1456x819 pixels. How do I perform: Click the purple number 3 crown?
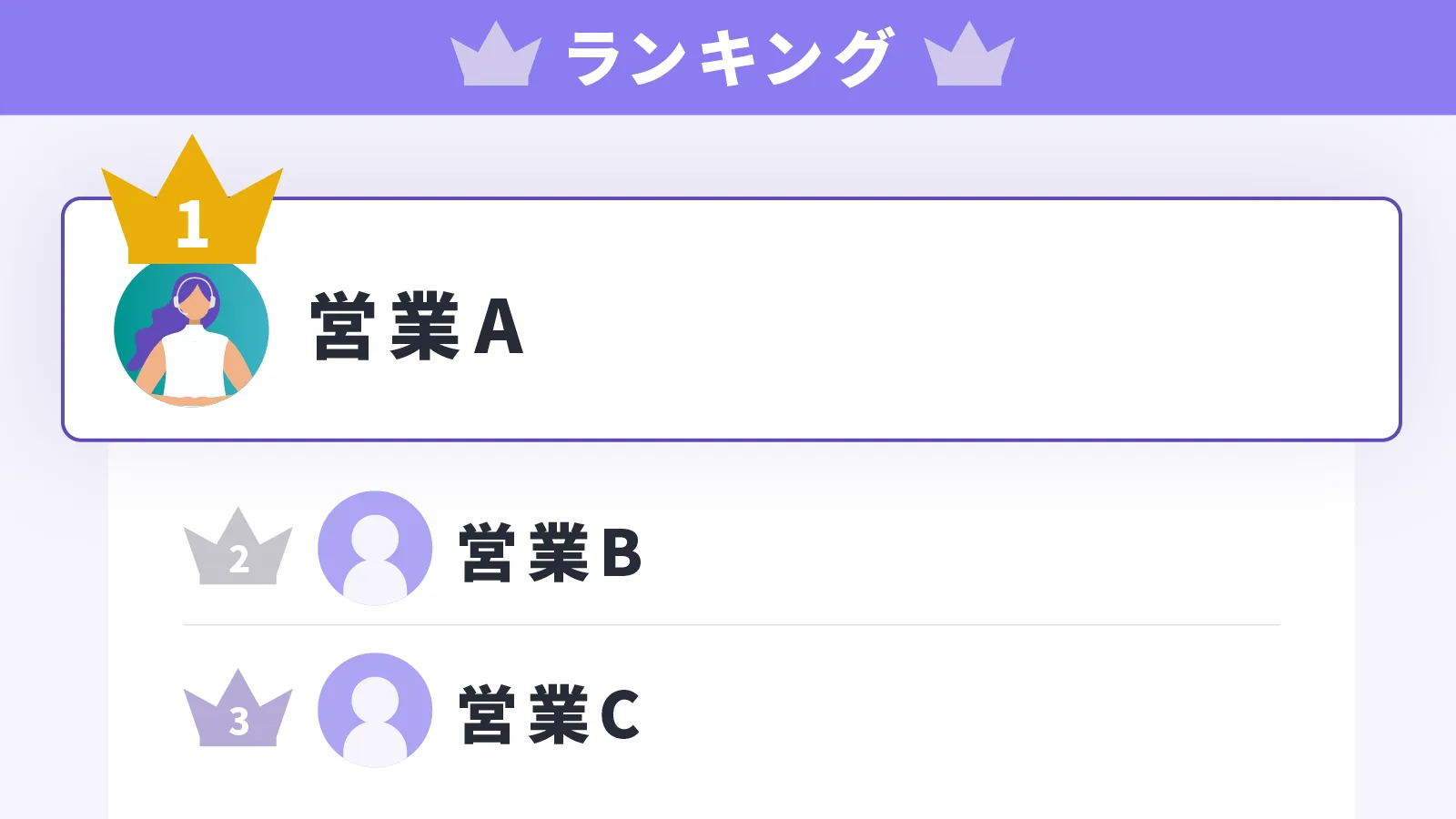click(238, 713)
